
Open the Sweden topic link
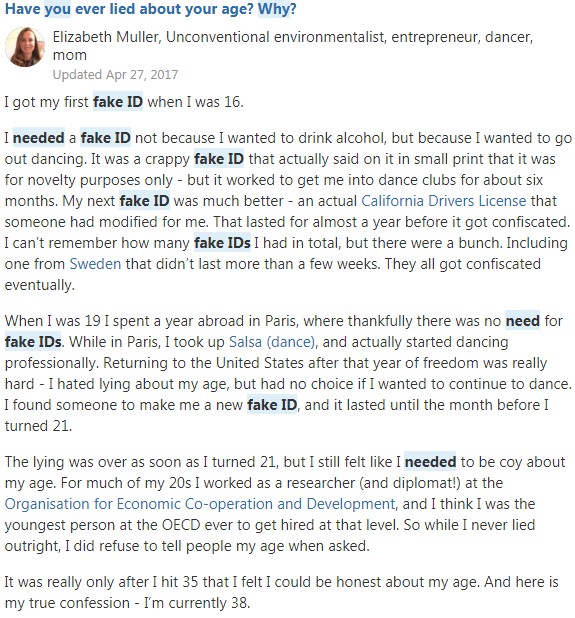pos(95,264)
